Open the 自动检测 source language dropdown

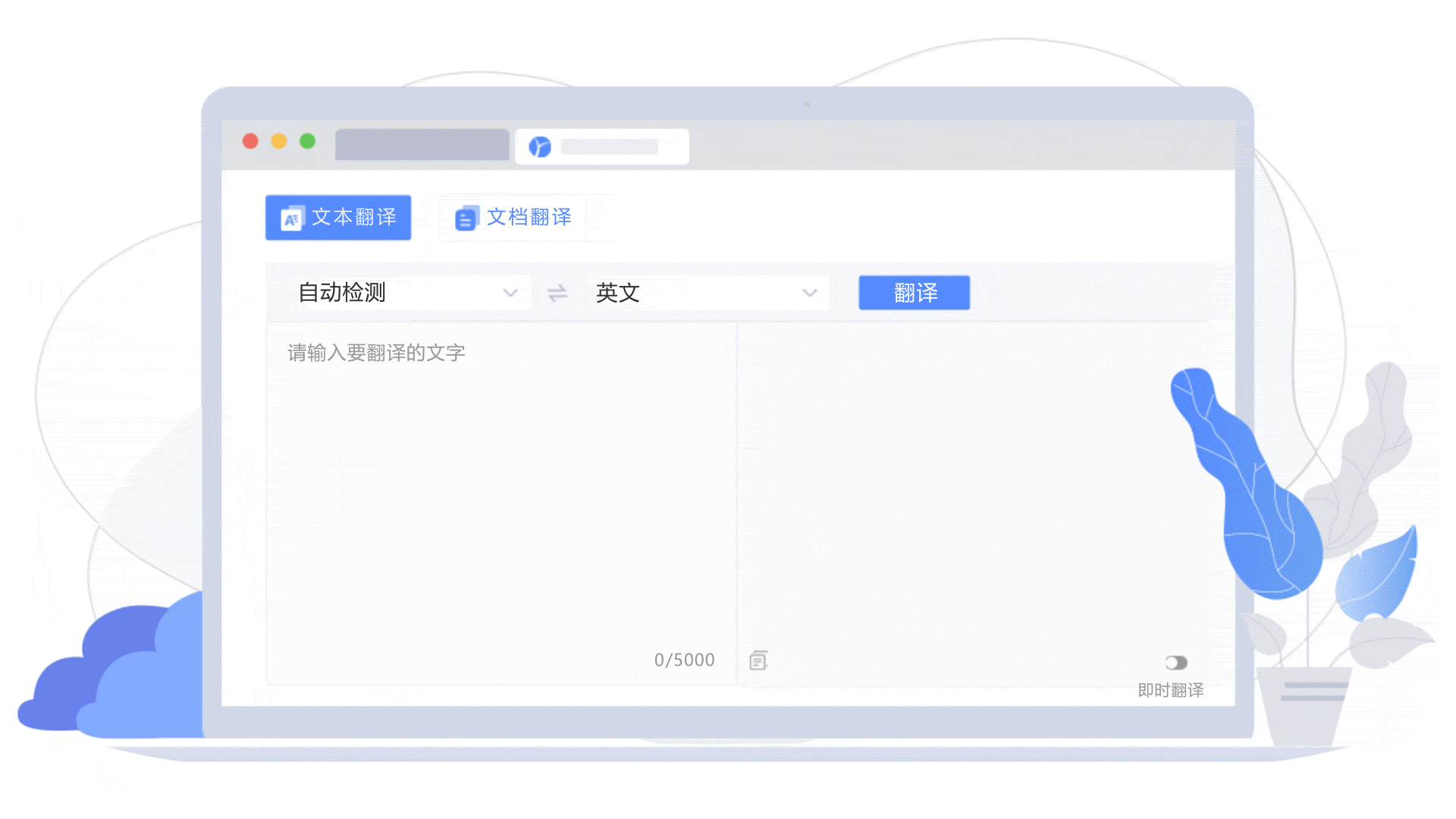409,293
